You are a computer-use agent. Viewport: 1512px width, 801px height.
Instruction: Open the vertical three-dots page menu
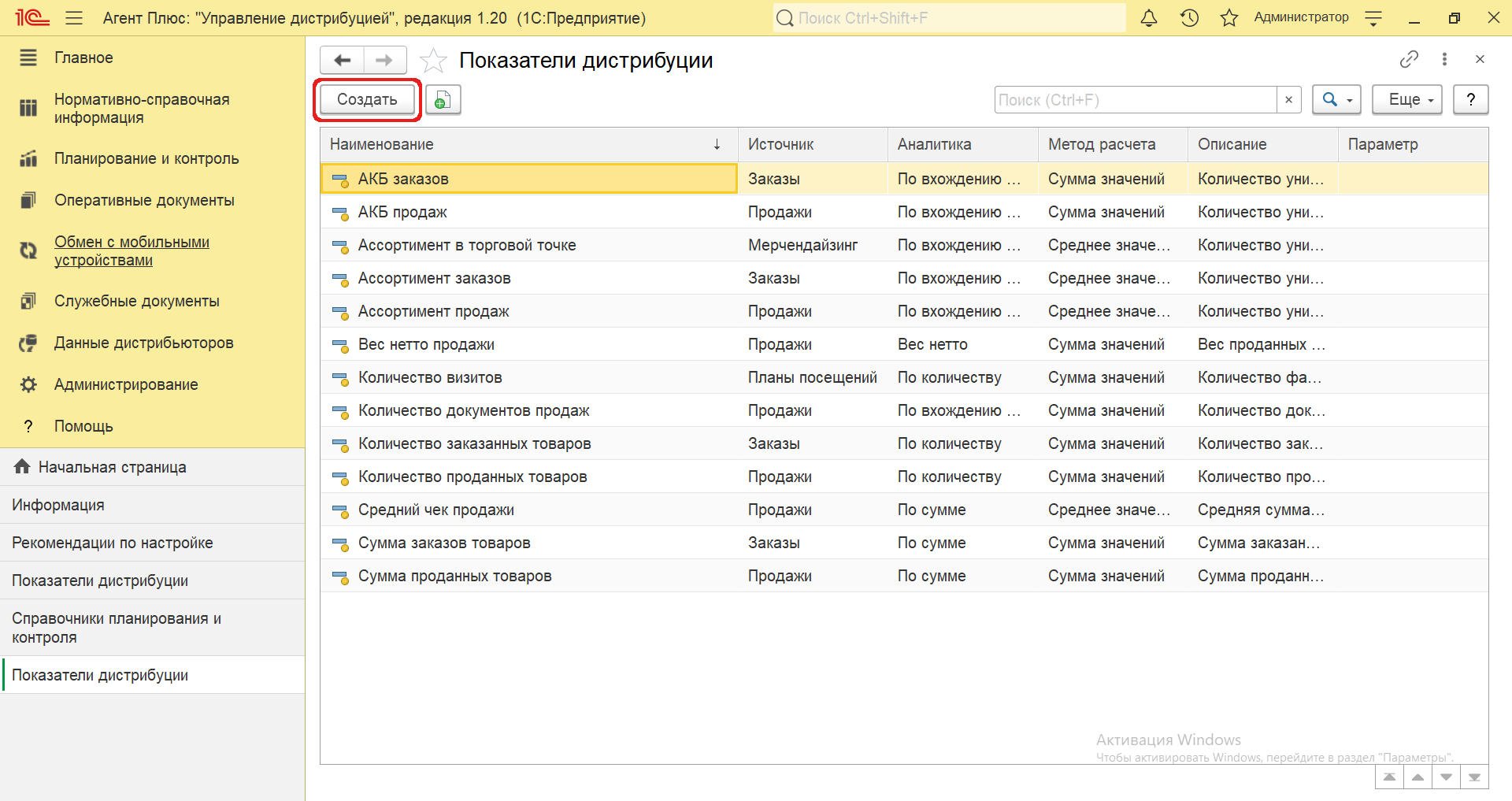click(1444, 59)
